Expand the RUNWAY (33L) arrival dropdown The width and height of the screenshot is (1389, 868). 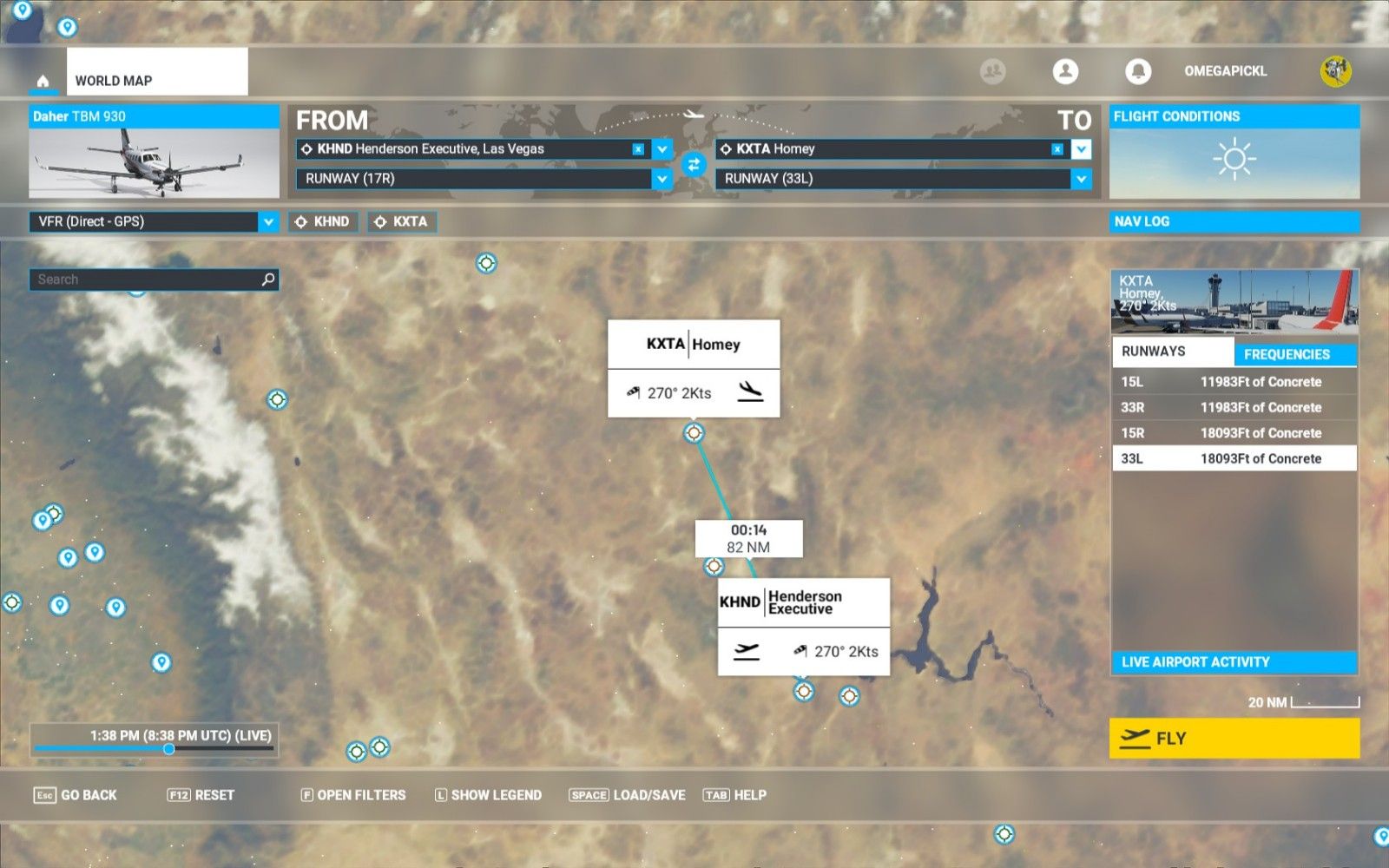click(x=1081, y=179)
